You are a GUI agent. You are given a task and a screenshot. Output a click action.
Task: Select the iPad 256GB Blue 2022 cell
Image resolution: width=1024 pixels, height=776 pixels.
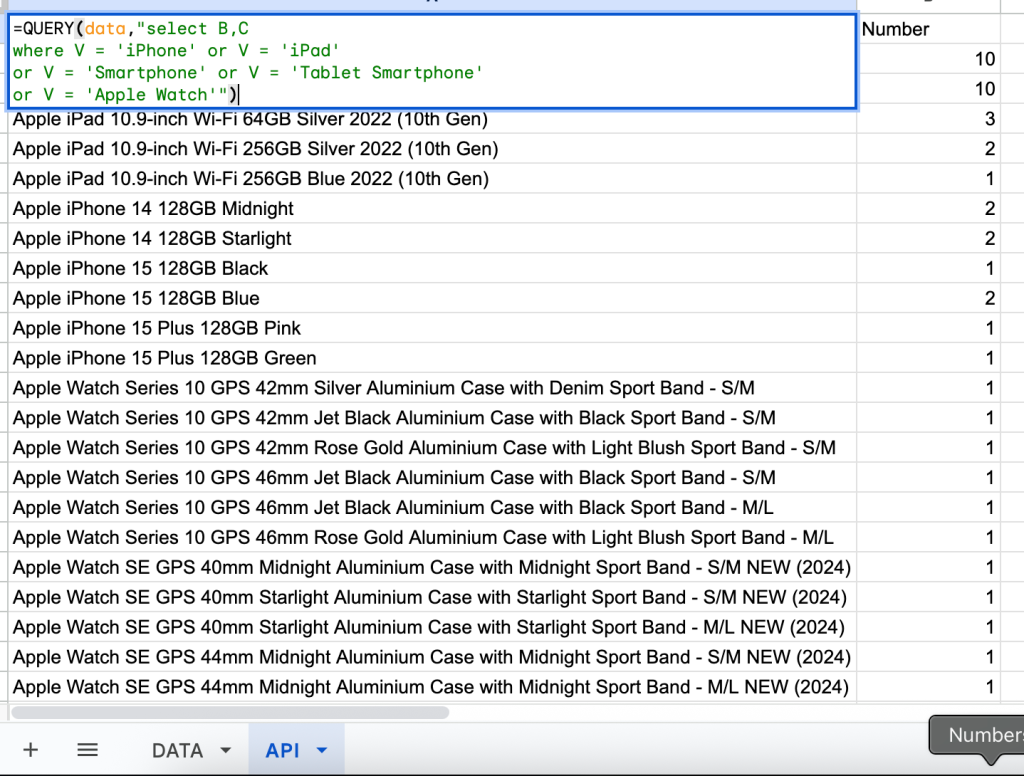tap(251, 179)
